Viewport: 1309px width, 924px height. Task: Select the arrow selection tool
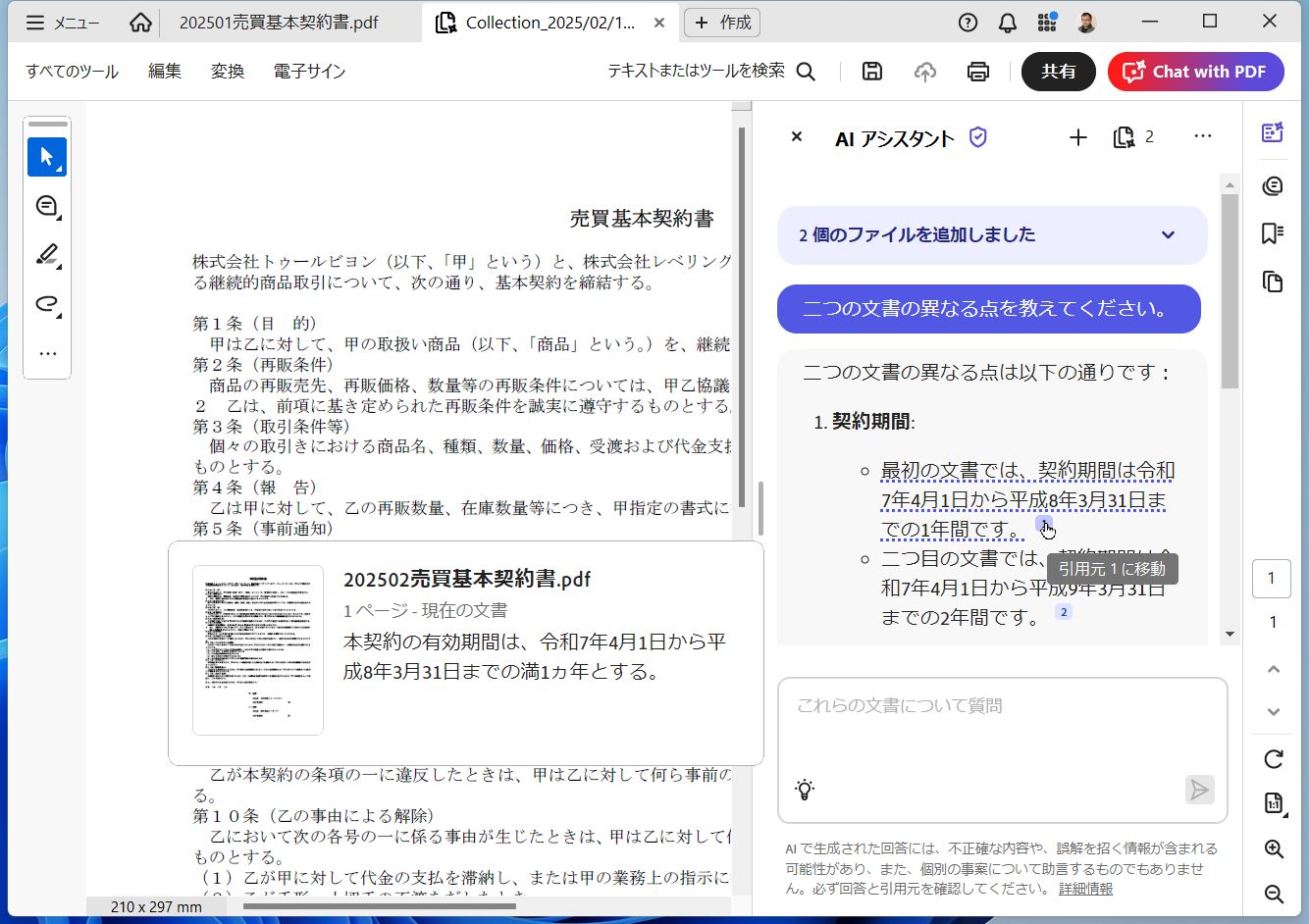pos(46,157)
